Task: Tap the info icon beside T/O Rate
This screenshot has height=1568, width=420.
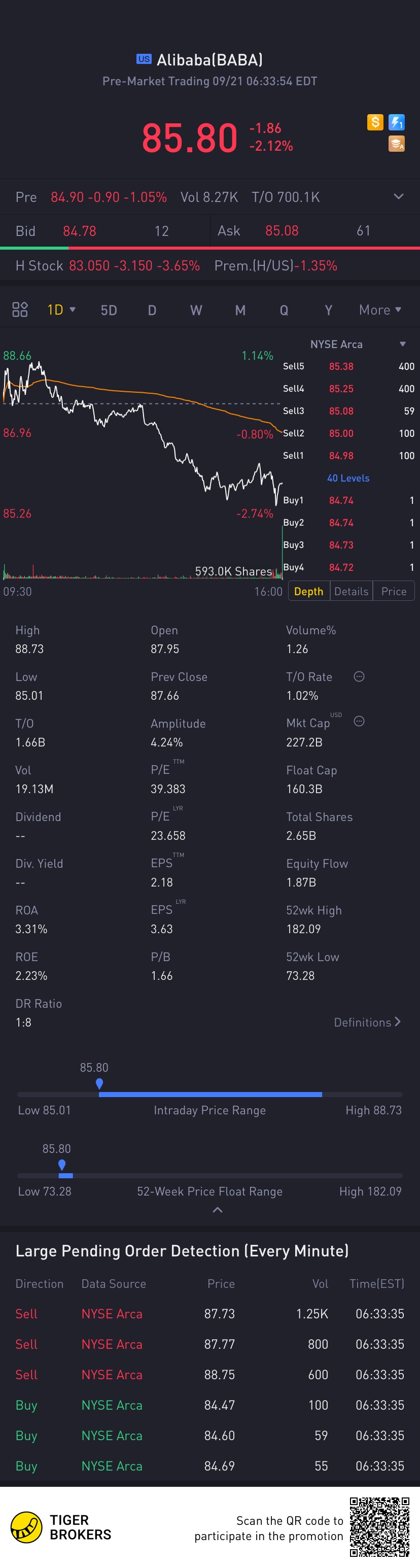Action: 359,677
